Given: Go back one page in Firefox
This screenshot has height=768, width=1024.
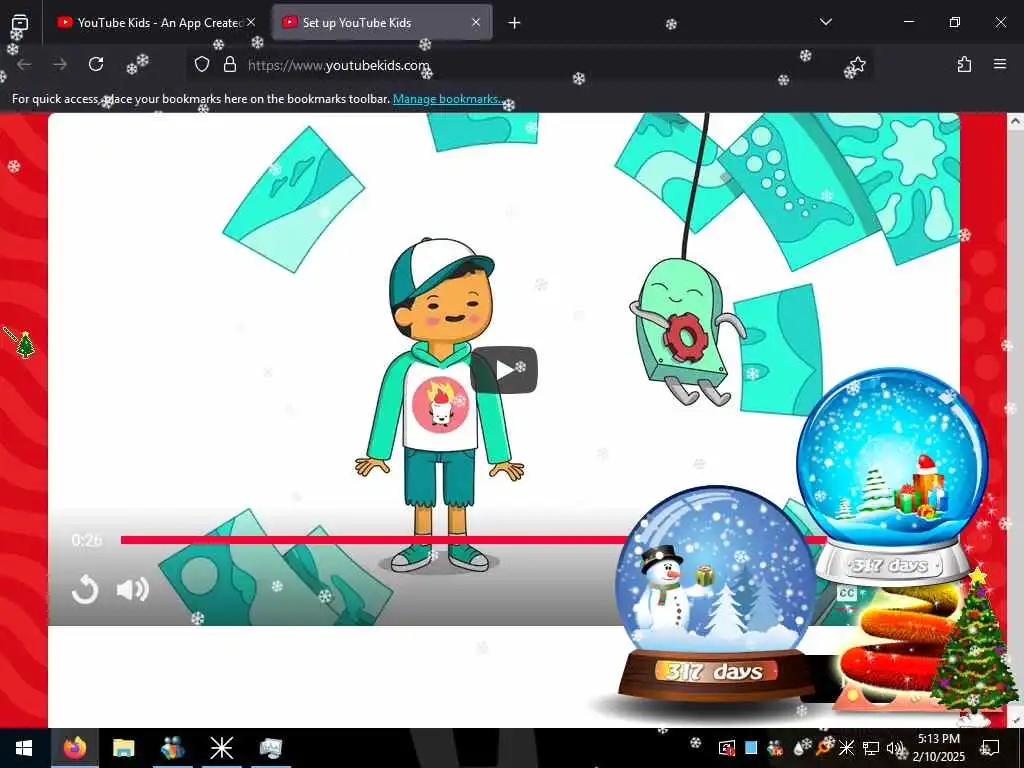Looking at the screenshot, I should 24,64.
